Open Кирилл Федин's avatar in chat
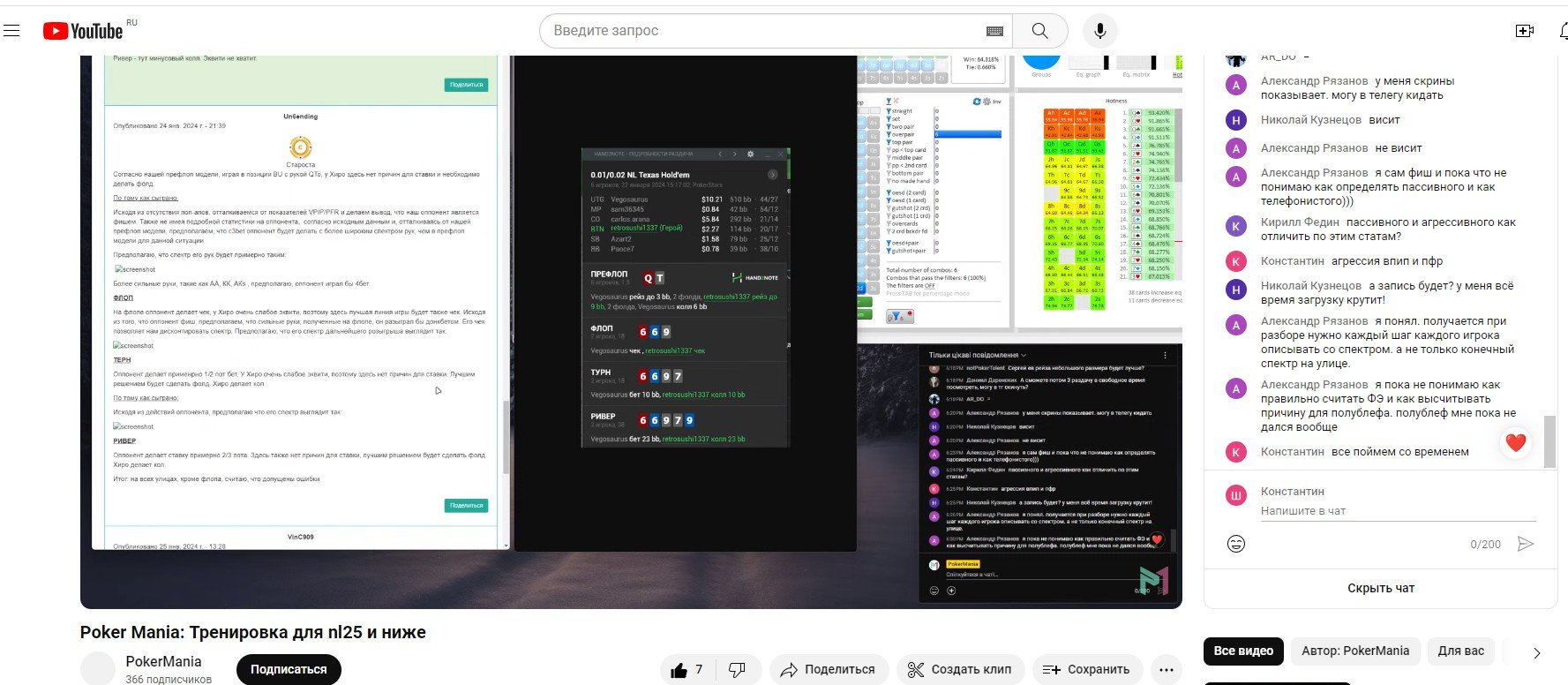The width and height of the screenshot is (1568, 685). 1236,226
